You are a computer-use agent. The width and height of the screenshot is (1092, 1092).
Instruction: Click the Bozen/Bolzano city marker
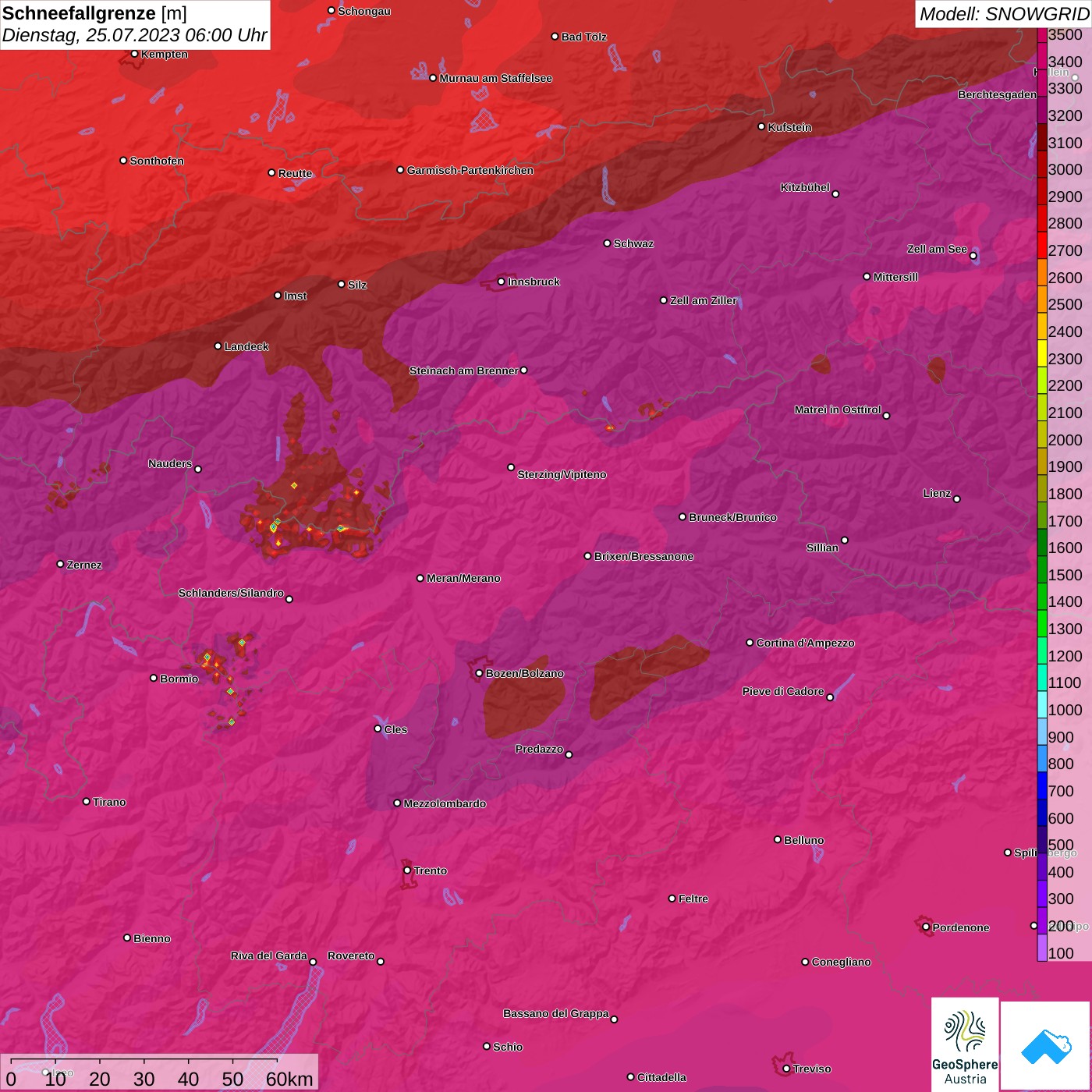point(480,673)
